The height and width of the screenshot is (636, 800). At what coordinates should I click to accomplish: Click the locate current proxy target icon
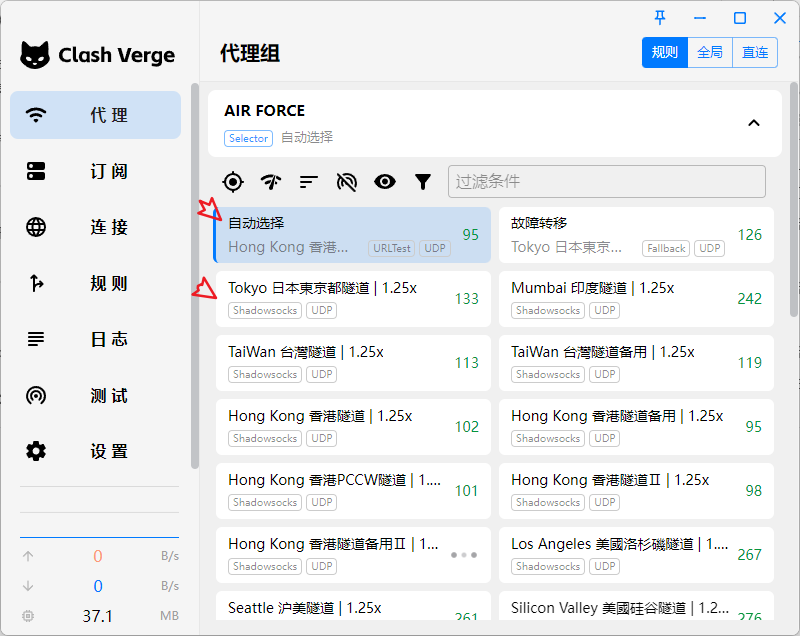[x=233, y=181]
